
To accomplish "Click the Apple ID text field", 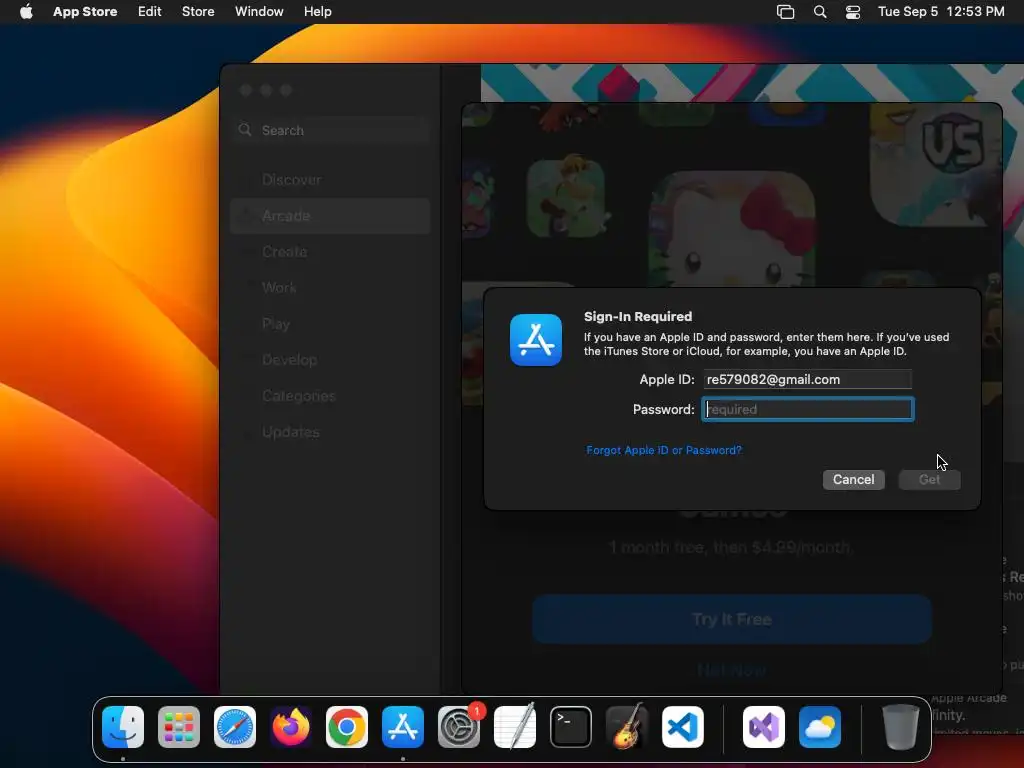I will [x=808, y=379].
